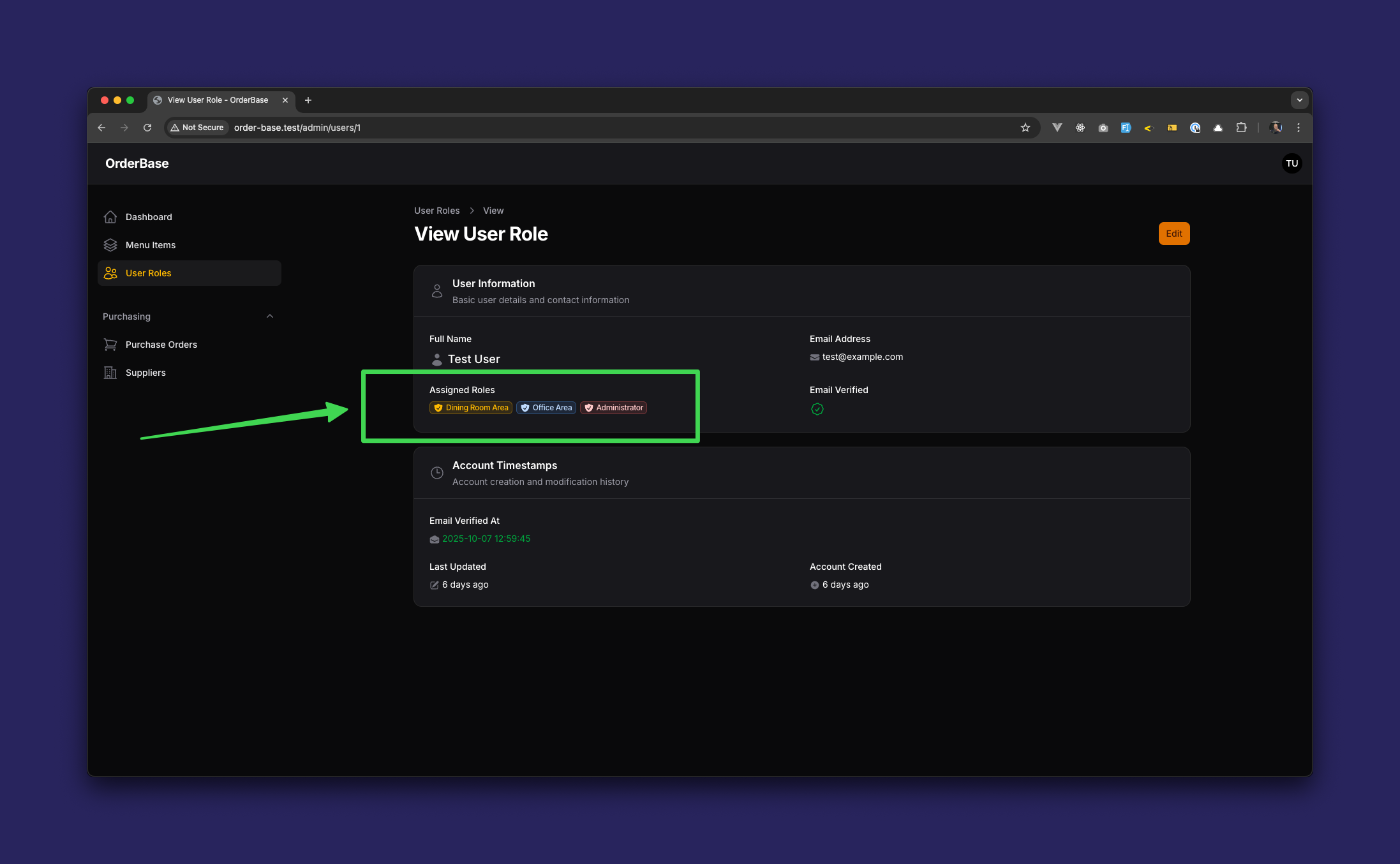This screenshot has height=864, width=1400.
Task: Click the Dining Room Area badge
Action: point(471,408)
